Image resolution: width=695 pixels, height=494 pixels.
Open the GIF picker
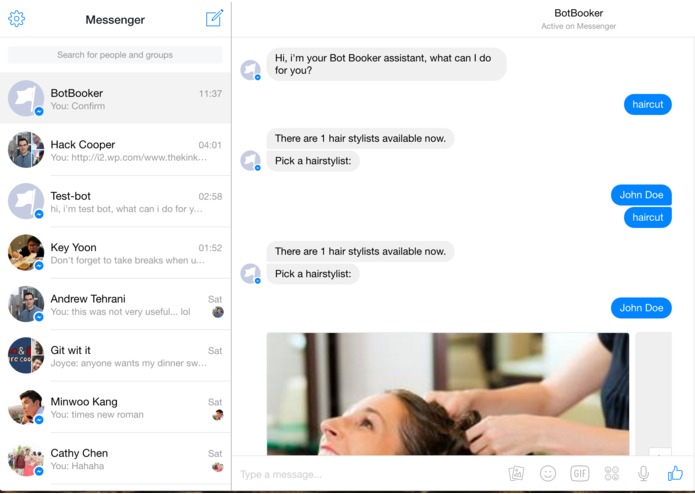click(580, 474)
